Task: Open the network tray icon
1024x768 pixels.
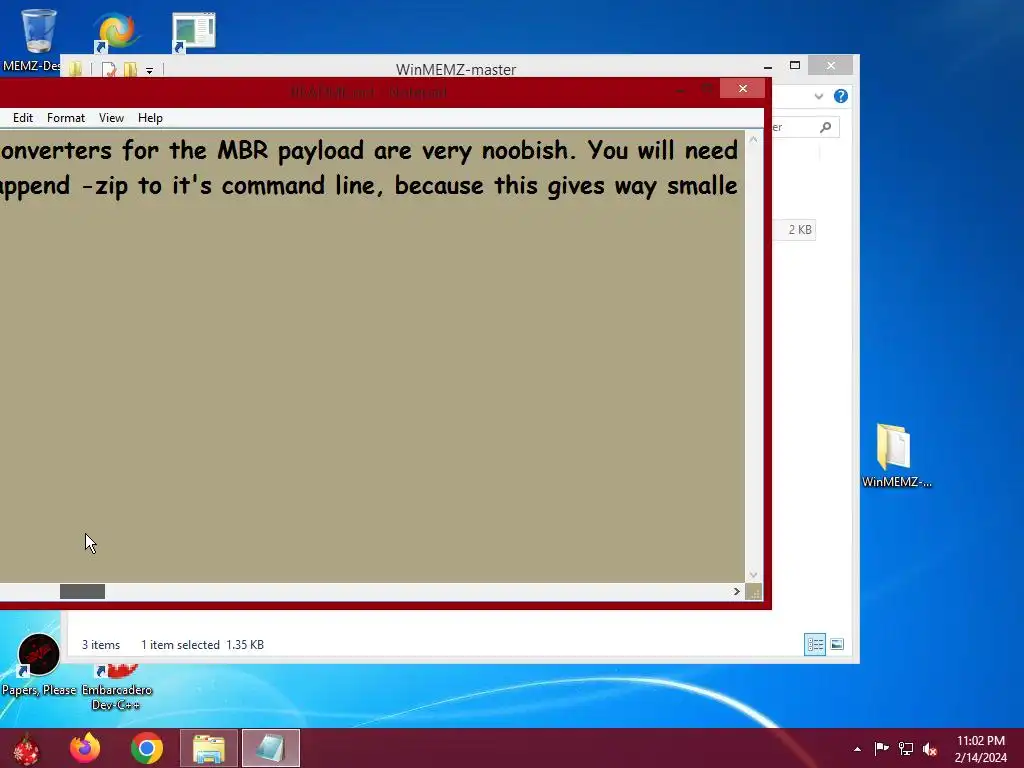Action: pos(906,749)
